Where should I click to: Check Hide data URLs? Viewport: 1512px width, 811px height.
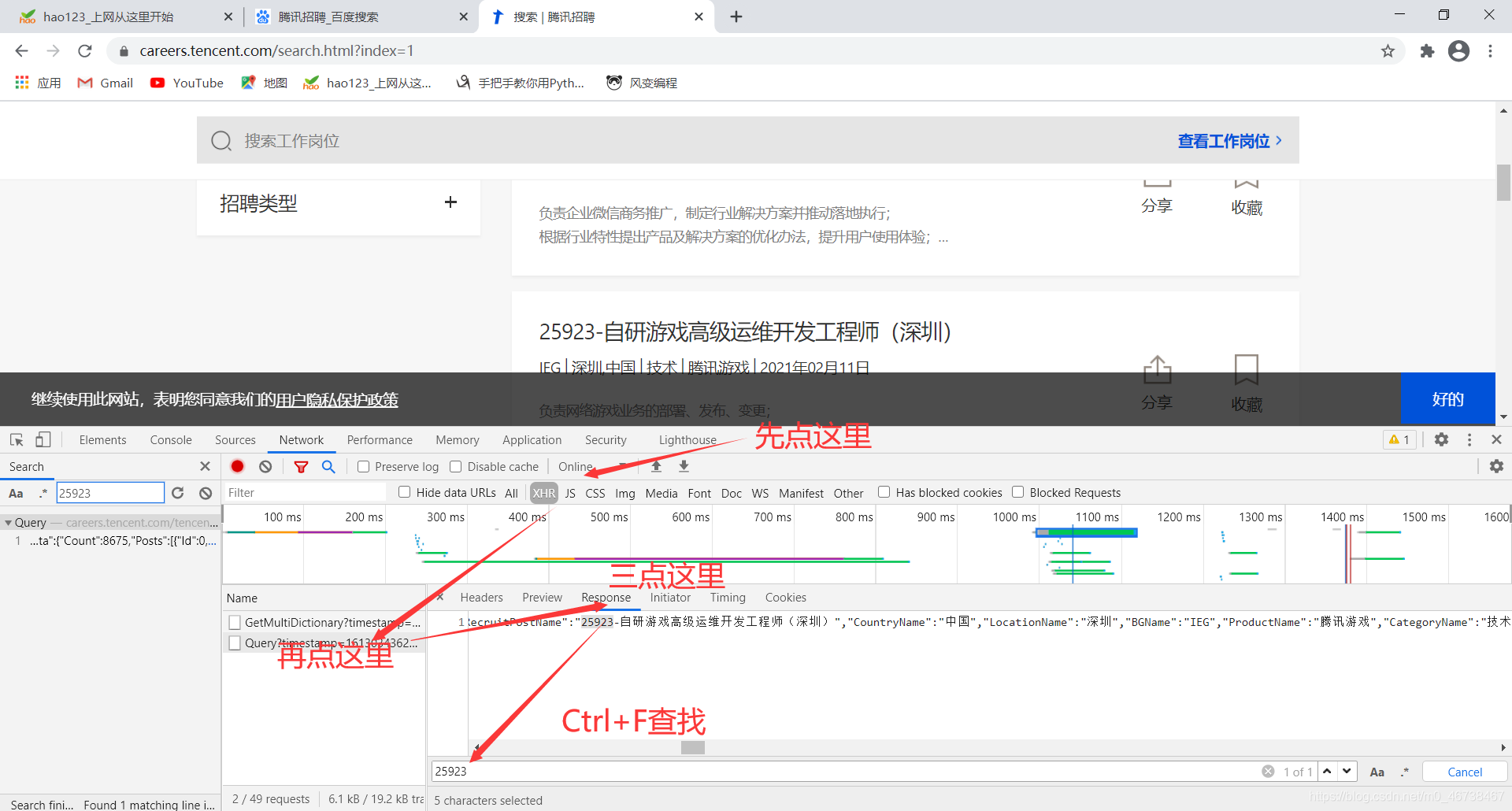pos(405,492)
